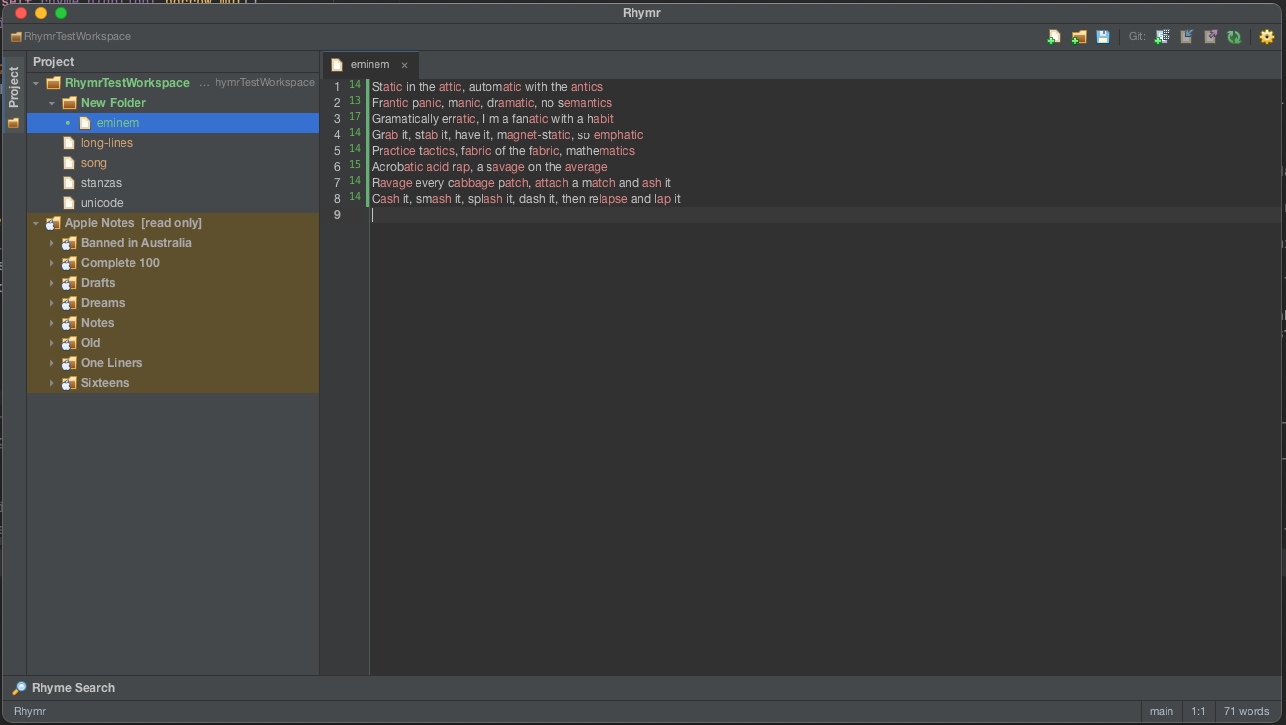This screenshot has width=1286, height=725.
Task: Select the Sixteens folder label
Action: pos(105,383)
